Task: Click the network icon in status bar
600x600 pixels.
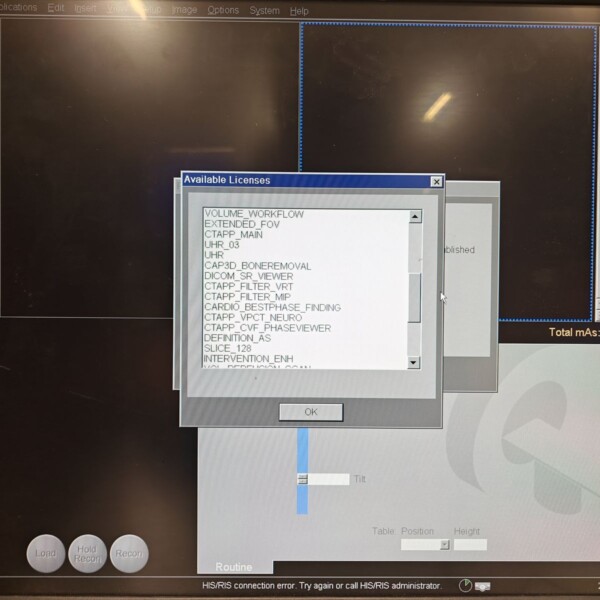Action: point(483,585)
